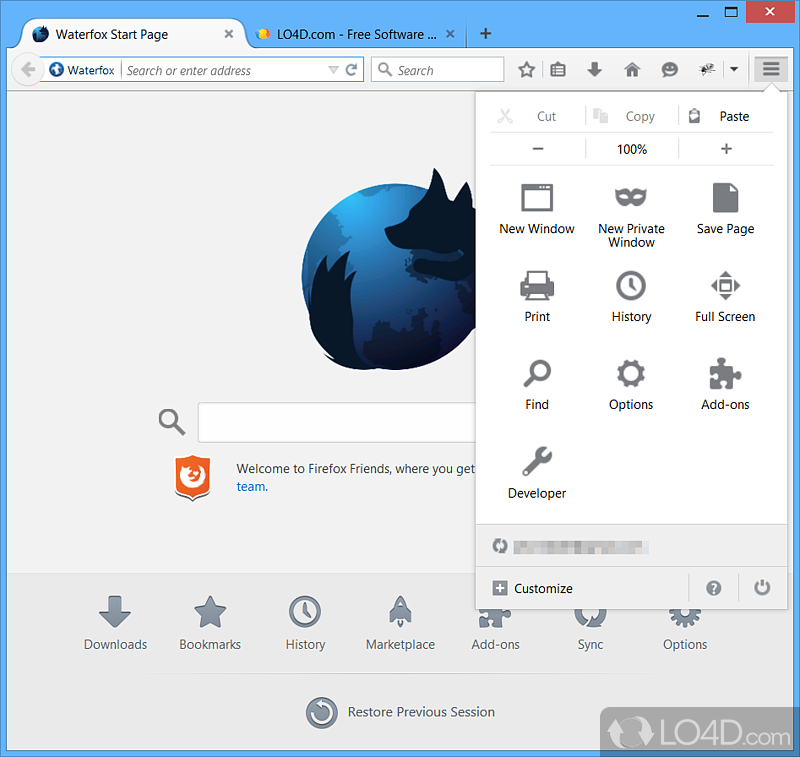Image resolution: width=800 pixels, height=757 pixels.
Task: Bookmark this page with the star icon
Action: [526, 69]
